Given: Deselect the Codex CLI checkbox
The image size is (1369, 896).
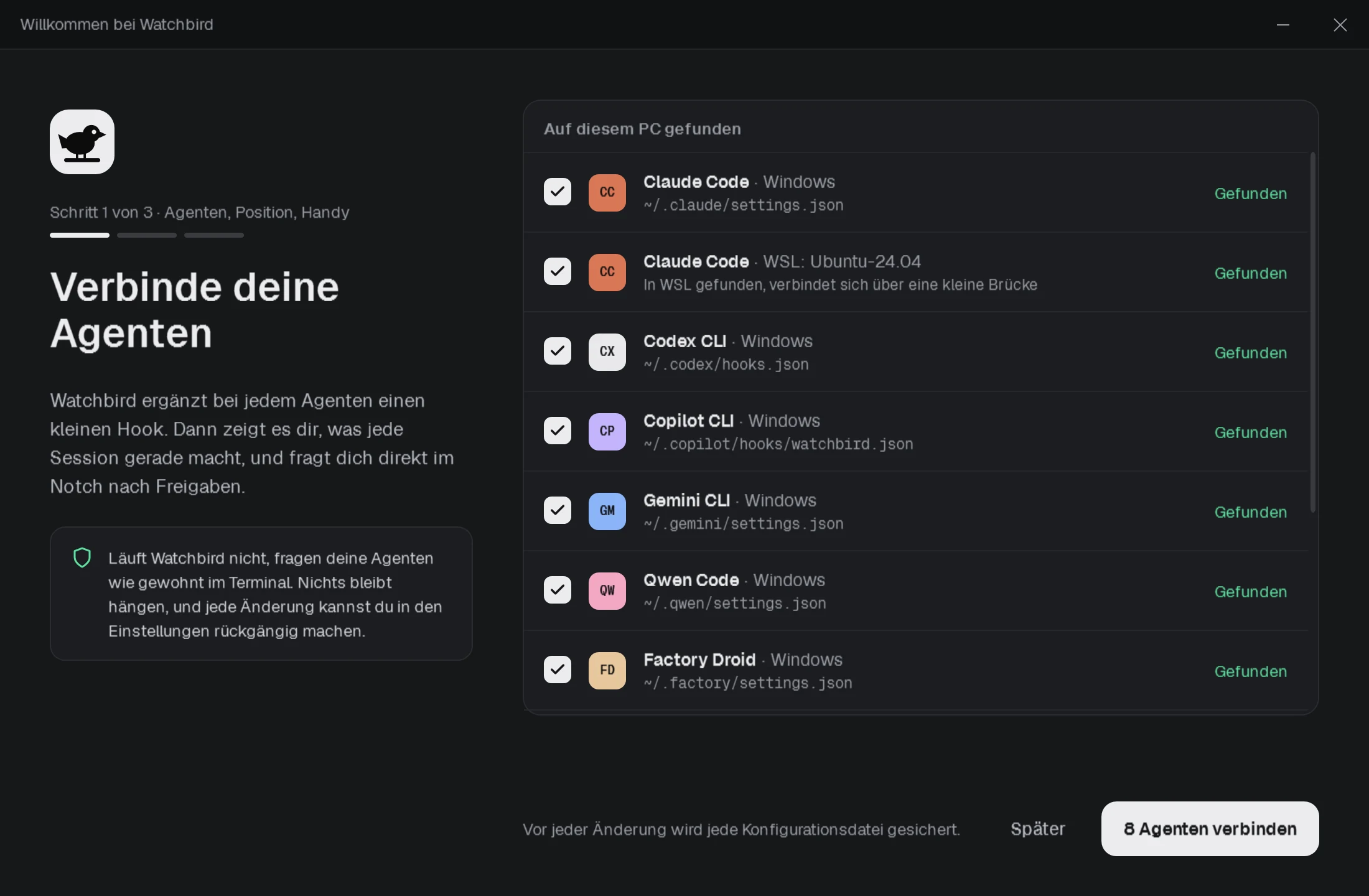Looking at the screenshot, I should pos(558,351).
